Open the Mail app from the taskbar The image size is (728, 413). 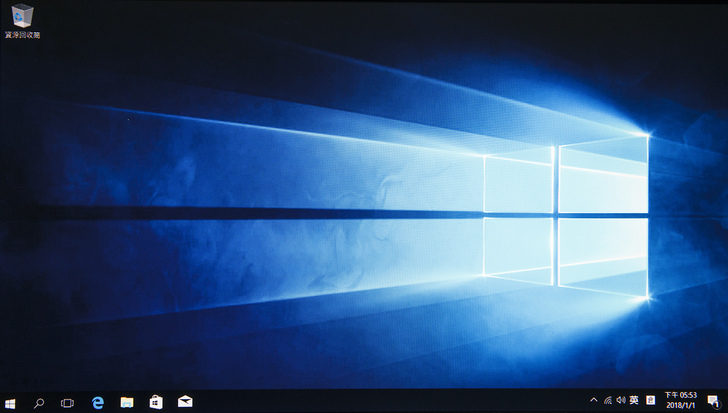[x=185, y=401]
